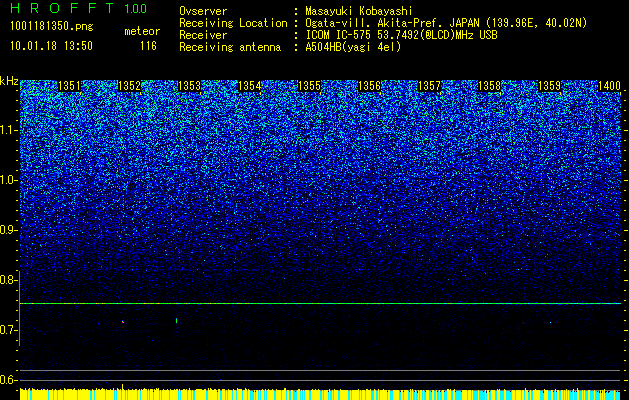Click the 0.6 kHz axis label
This screenshot has height=400, width=629.
[9, 380]
